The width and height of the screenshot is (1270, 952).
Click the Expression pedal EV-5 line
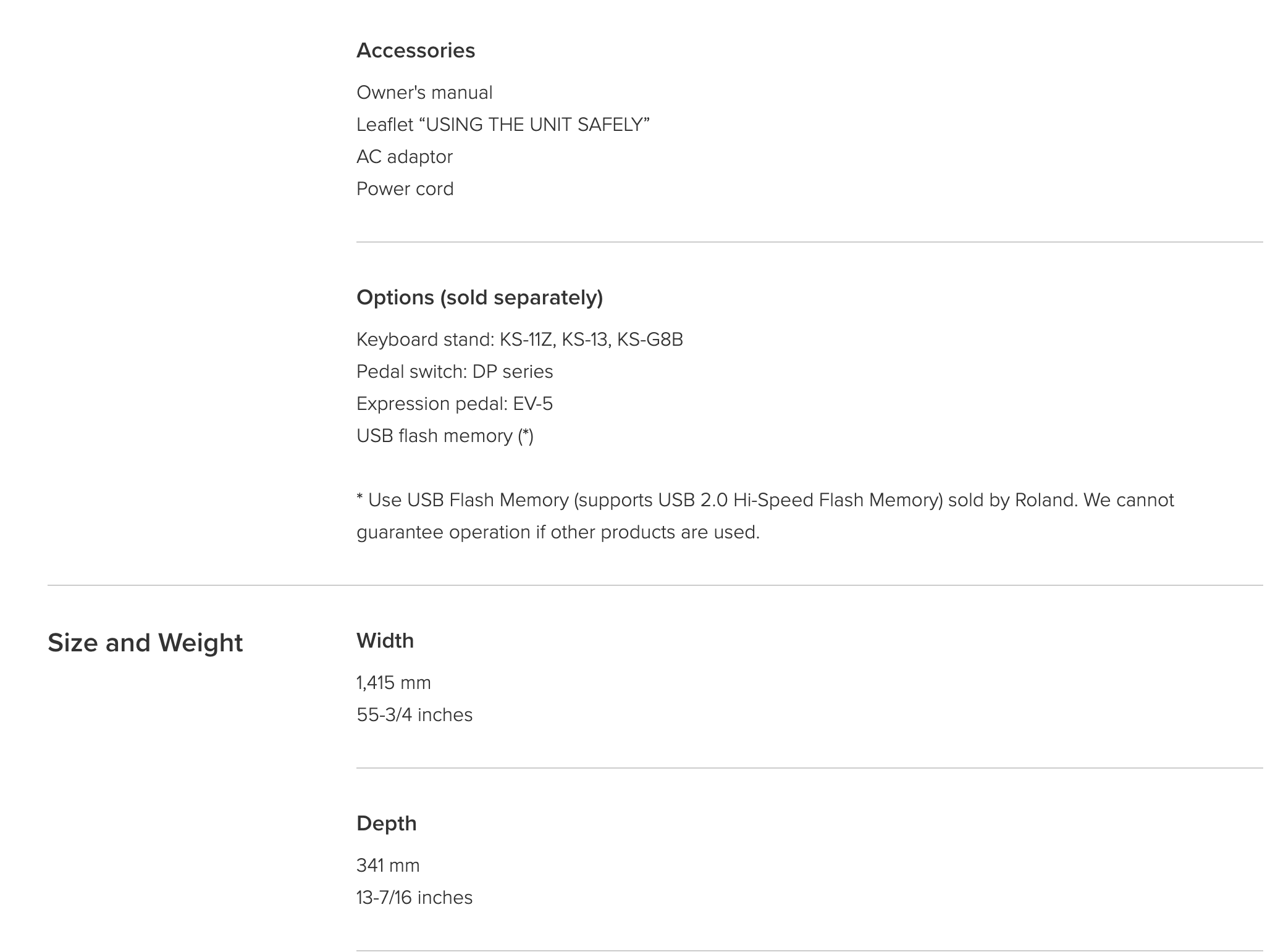point(455,404)
